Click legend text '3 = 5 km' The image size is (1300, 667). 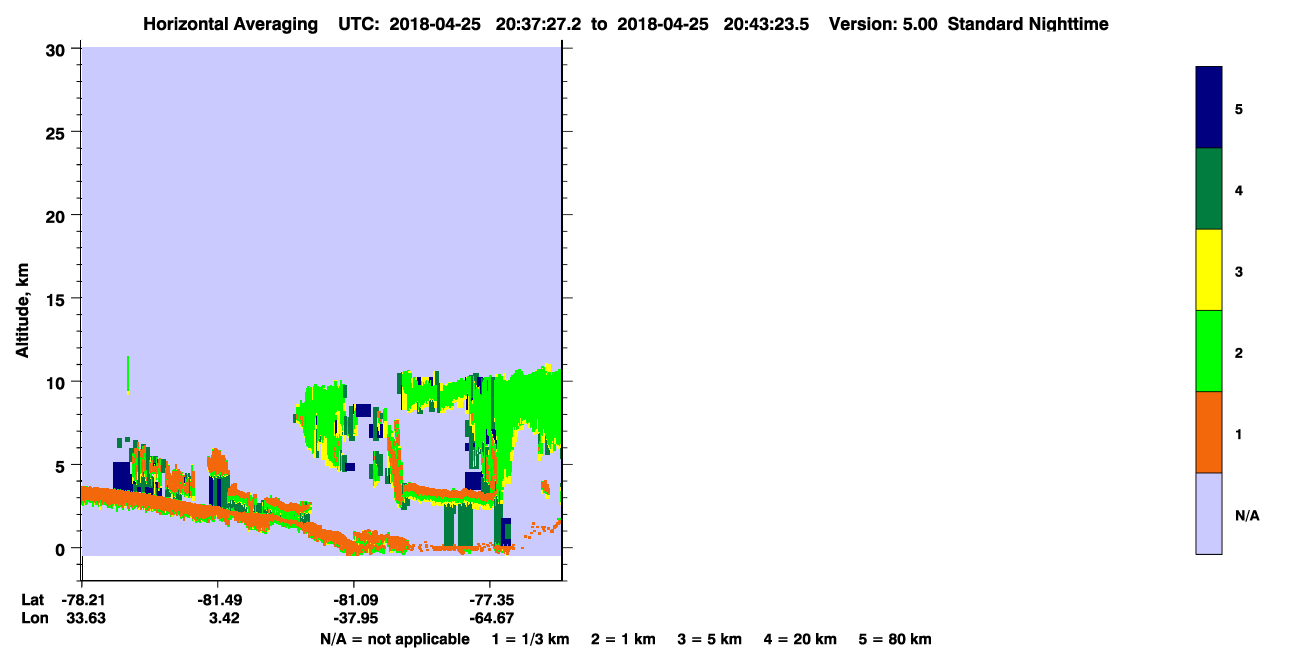710,639
